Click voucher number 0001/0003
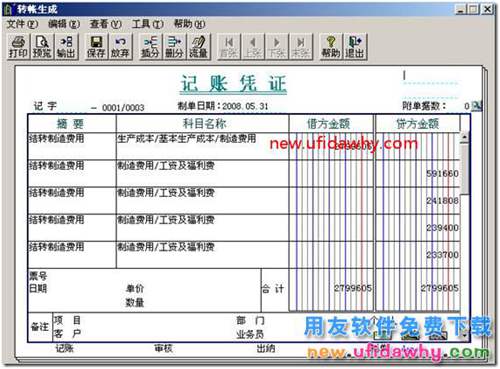500x369 pixels. coord(123,108)
